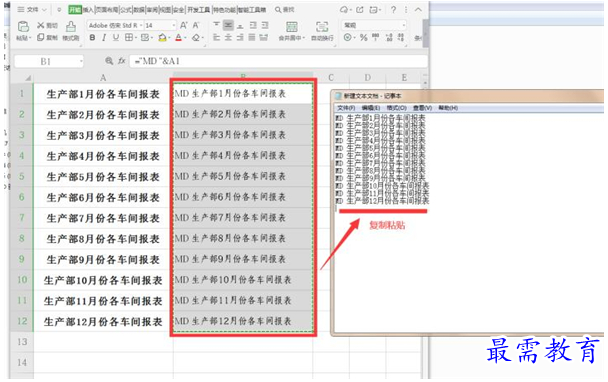Image resolution: width=608 pixels, height=382 pixels.
Task: Toggle bold formatting
Action: [92, 38]
